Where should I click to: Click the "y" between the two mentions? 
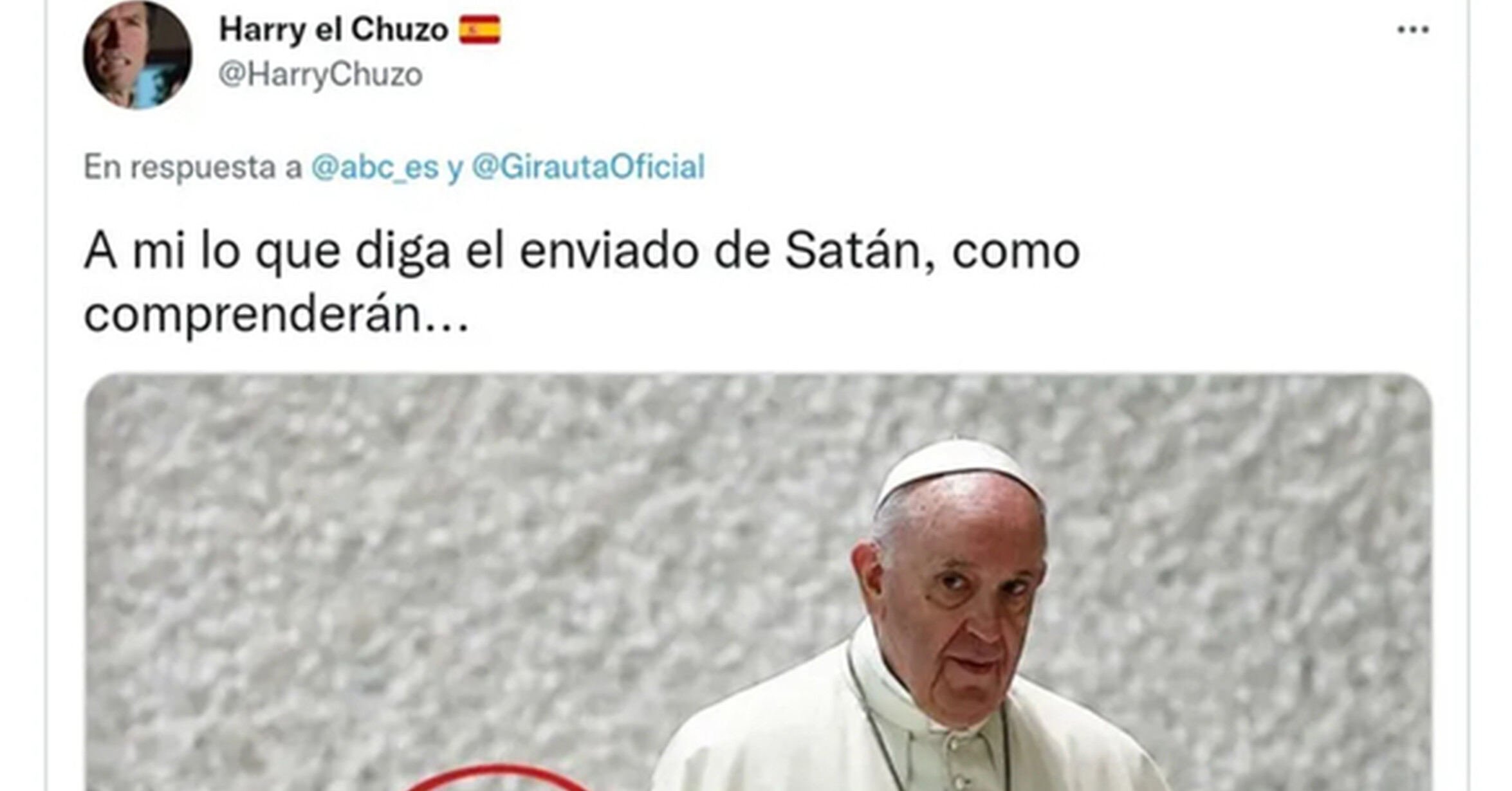[455, 168]
